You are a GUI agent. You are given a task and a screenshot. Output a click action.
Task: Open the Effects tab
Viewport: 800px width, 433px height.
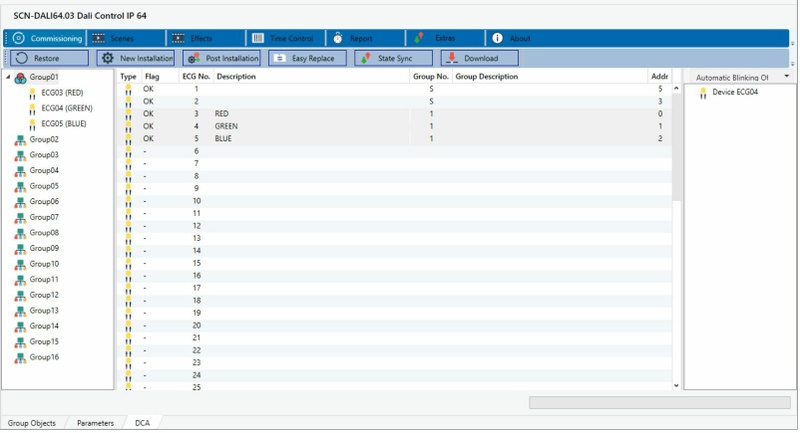pos(206,38)
